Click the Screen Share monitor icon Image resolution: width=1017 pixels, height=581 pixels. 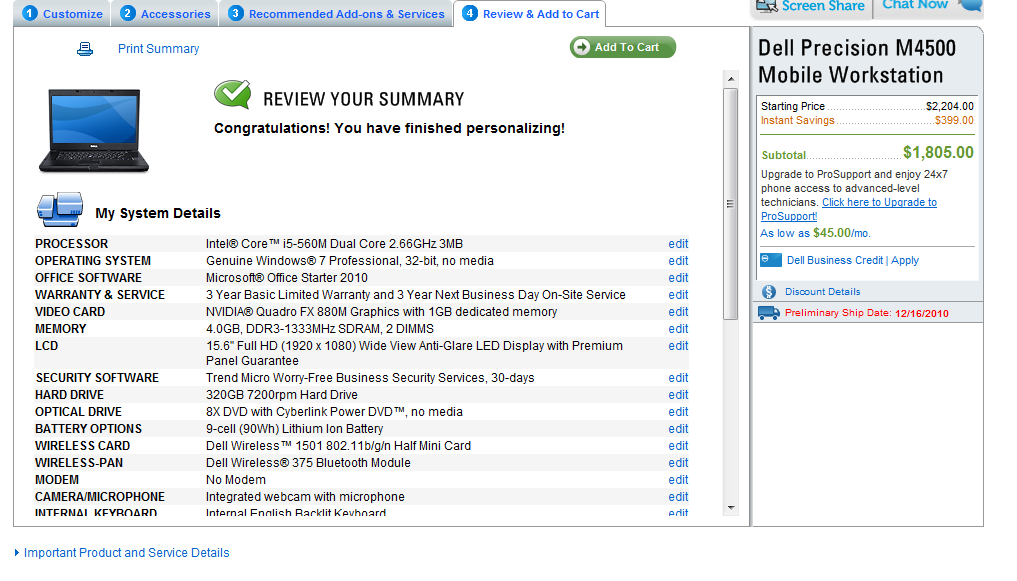[766, 6]
